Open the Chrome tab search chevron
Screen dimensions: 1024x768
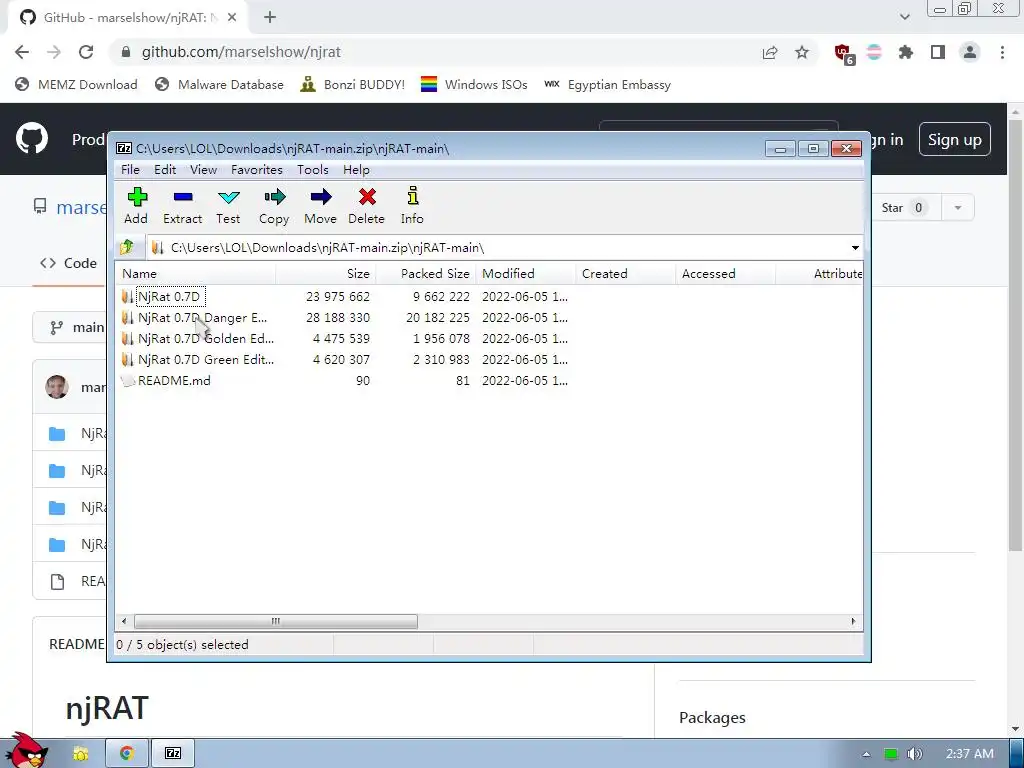(x=904, y=18)
